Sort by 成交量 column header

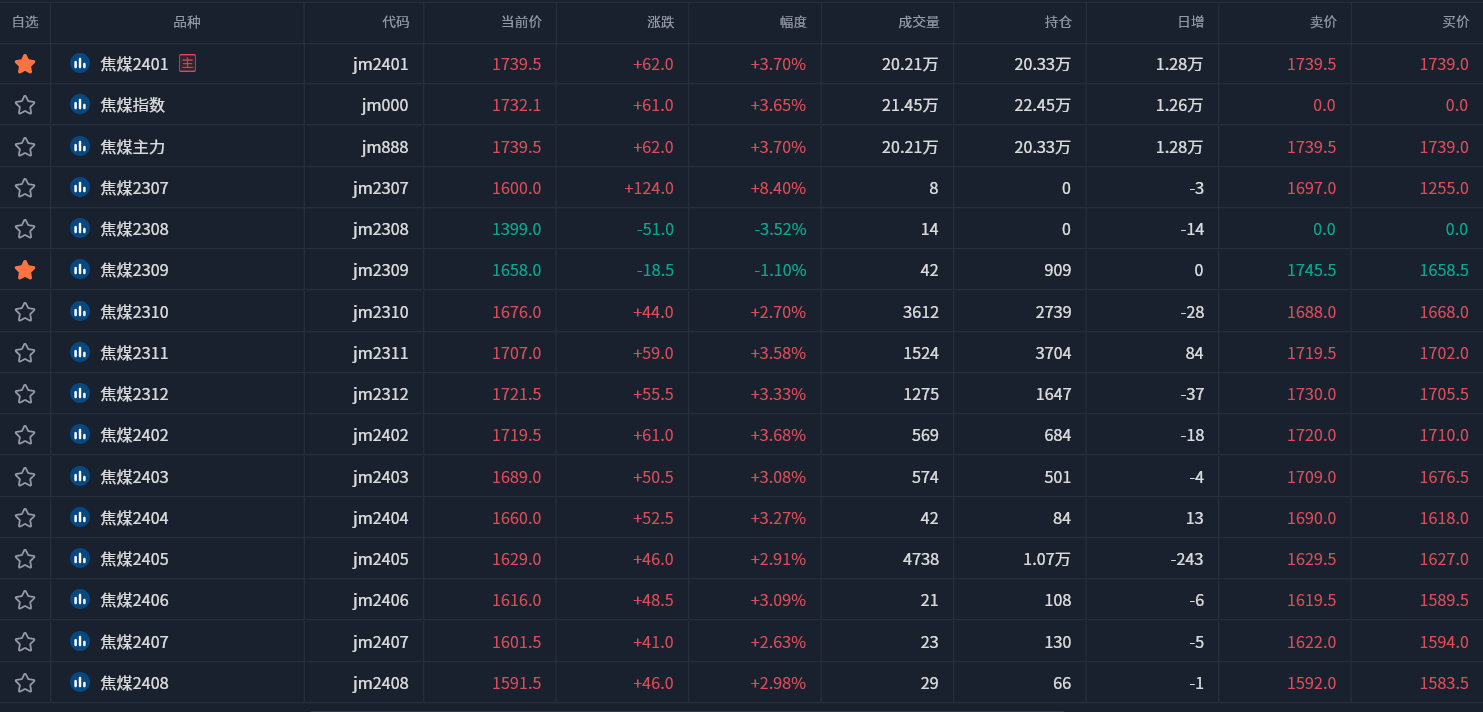coord(918,22)
